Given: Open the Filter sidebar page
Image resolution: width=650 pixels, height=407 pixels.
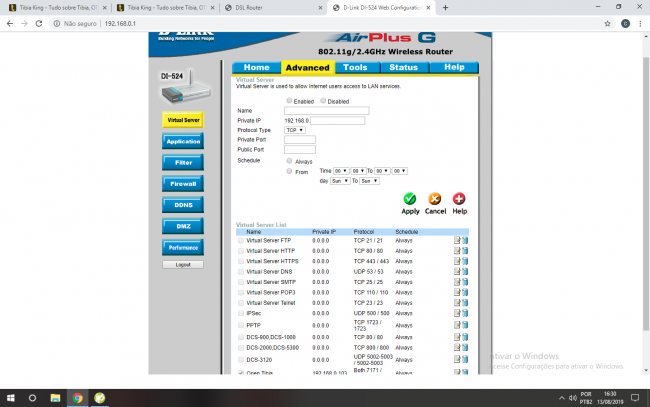Looking at the screenshot, I should tap(183, 162).
